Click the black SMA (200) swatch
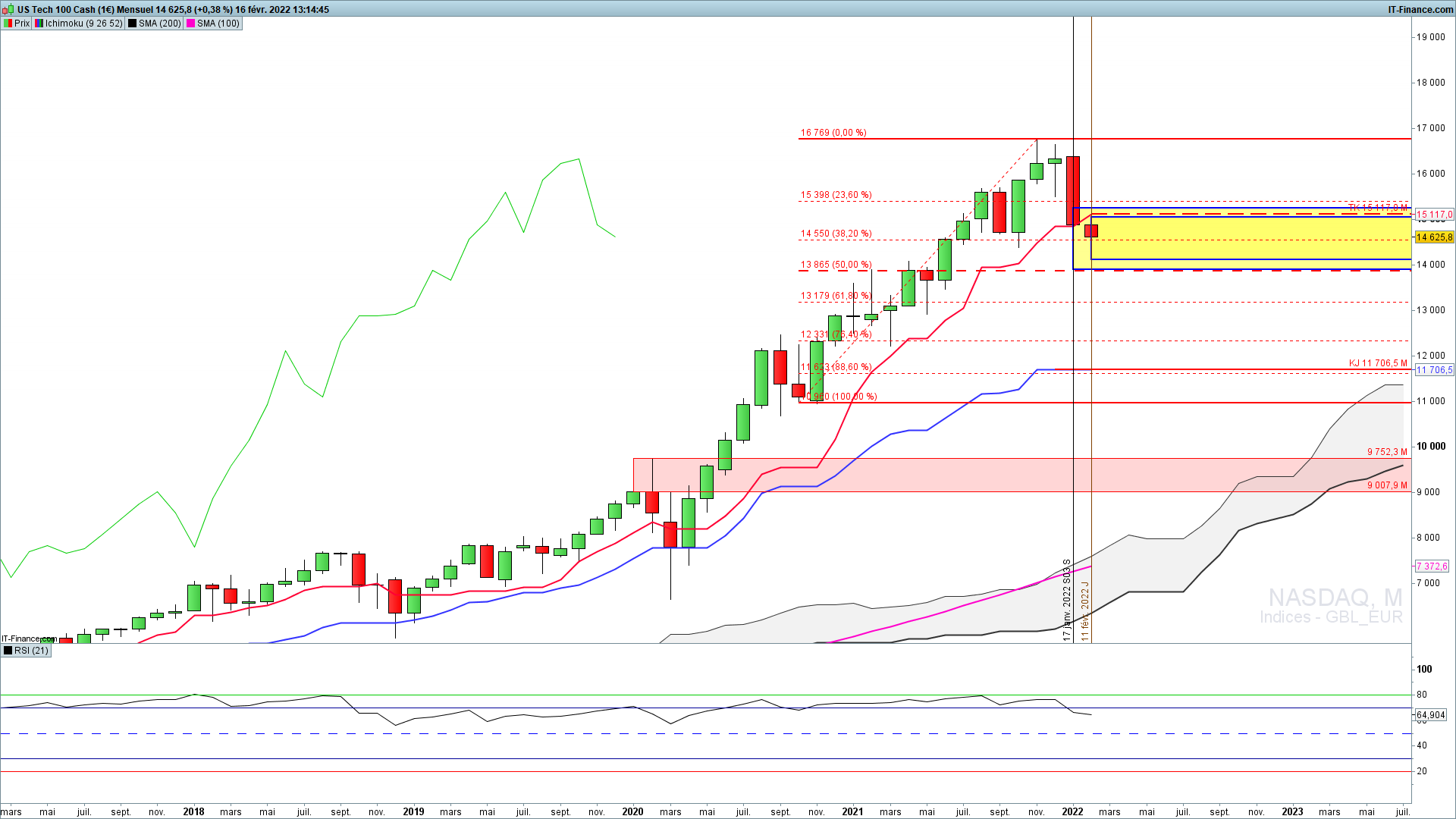Screen dimensions: 1456x819 tap(133, 24)
